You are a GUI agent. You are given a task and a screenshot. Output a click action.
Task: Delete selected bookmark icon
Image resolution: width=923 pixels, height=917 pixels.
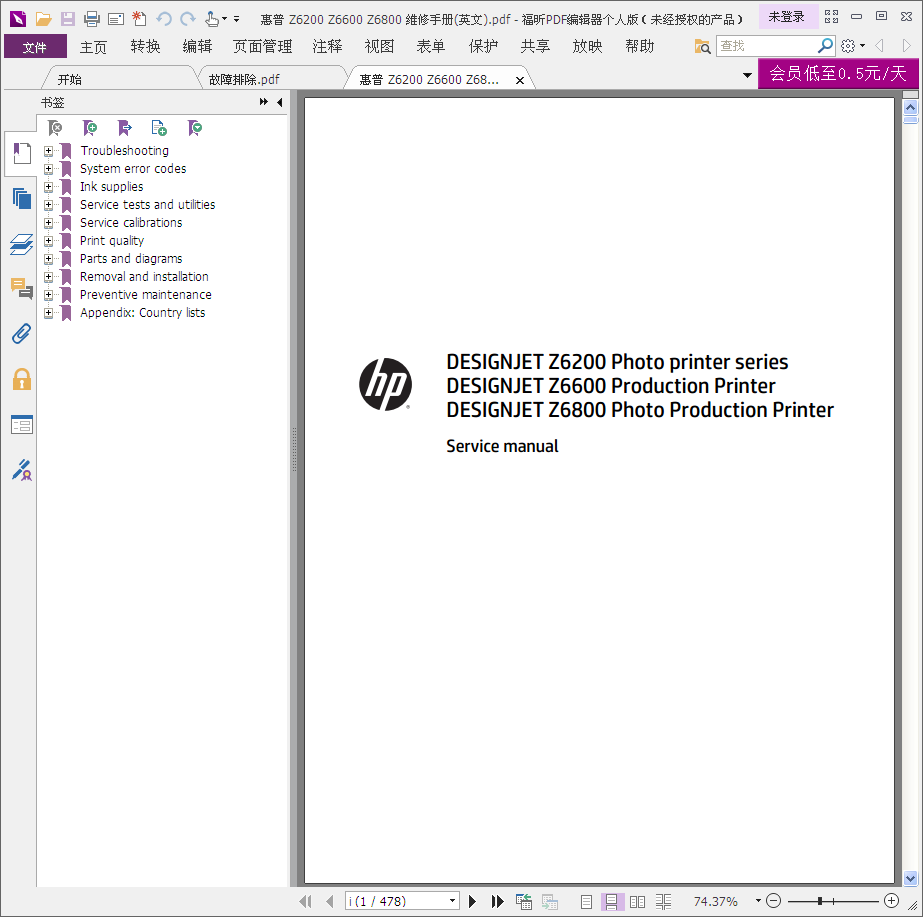coord(55,128)
